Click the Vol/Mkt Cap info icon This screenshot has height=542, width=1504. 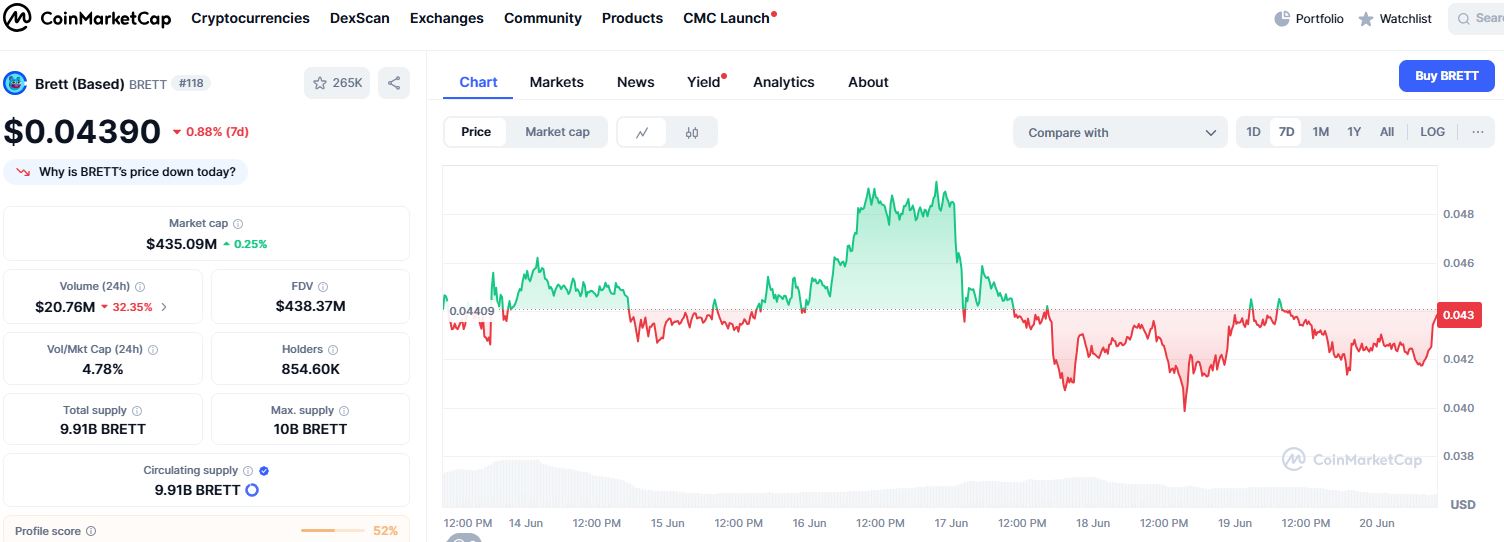pos(153,350)
